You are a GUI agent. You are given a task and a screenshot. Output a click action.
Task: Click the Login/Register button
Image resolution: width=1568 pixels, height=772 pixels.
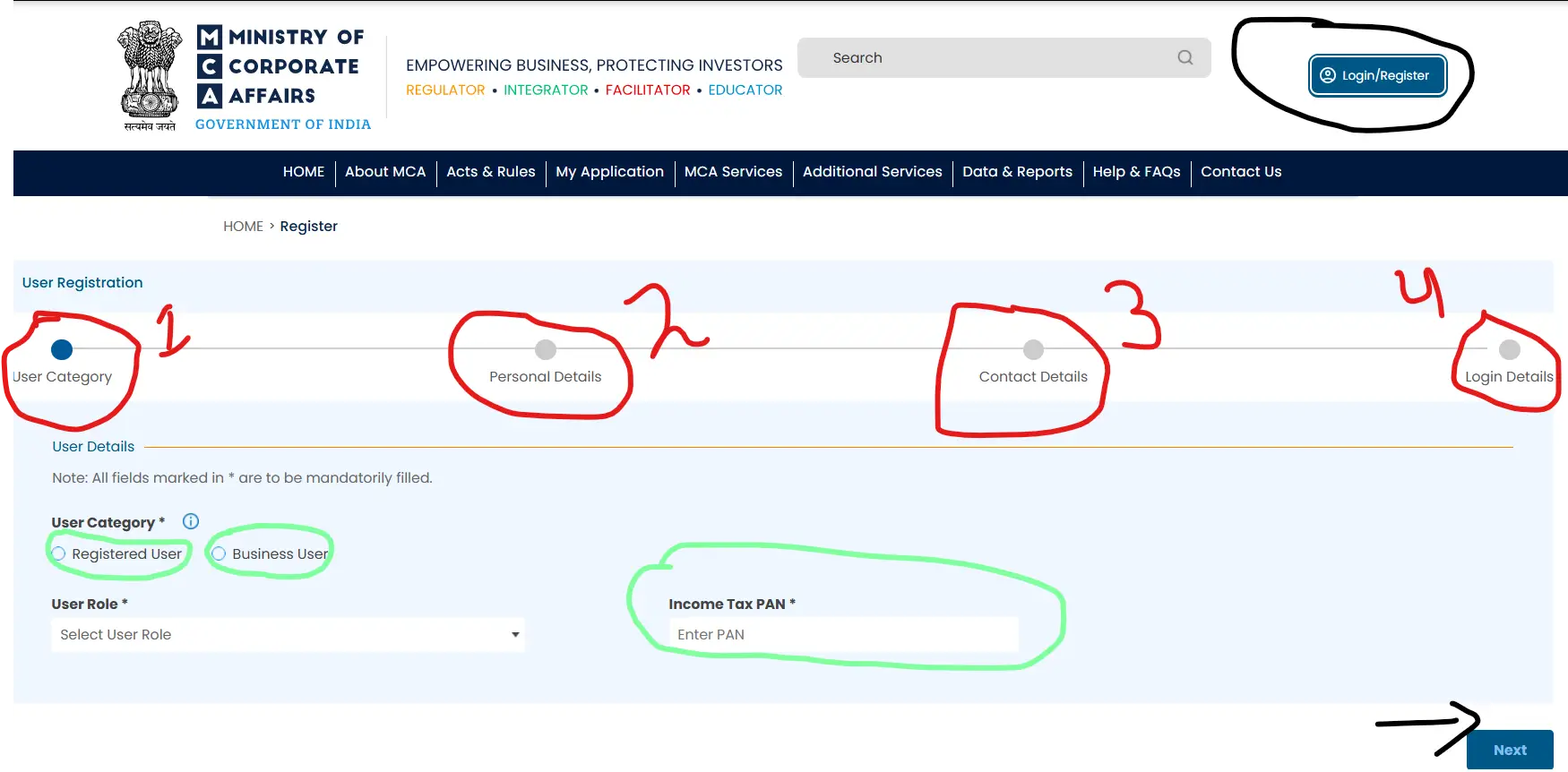pyautogui.click(x=1378, y=75)
